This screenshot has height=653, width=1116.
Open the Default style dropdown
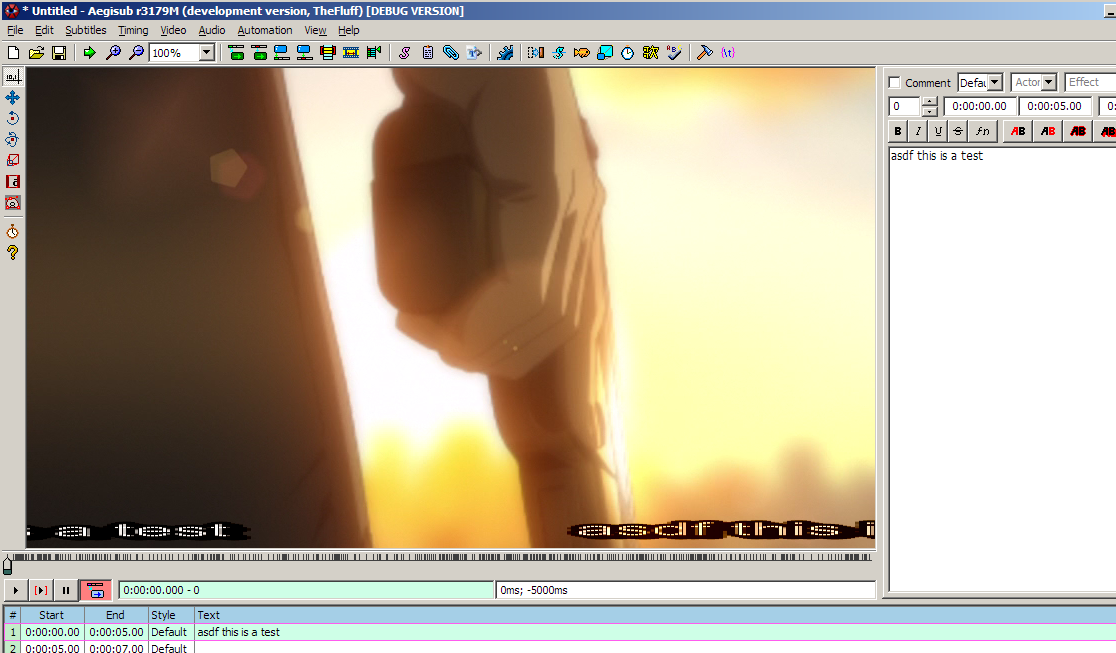[995, 83]
